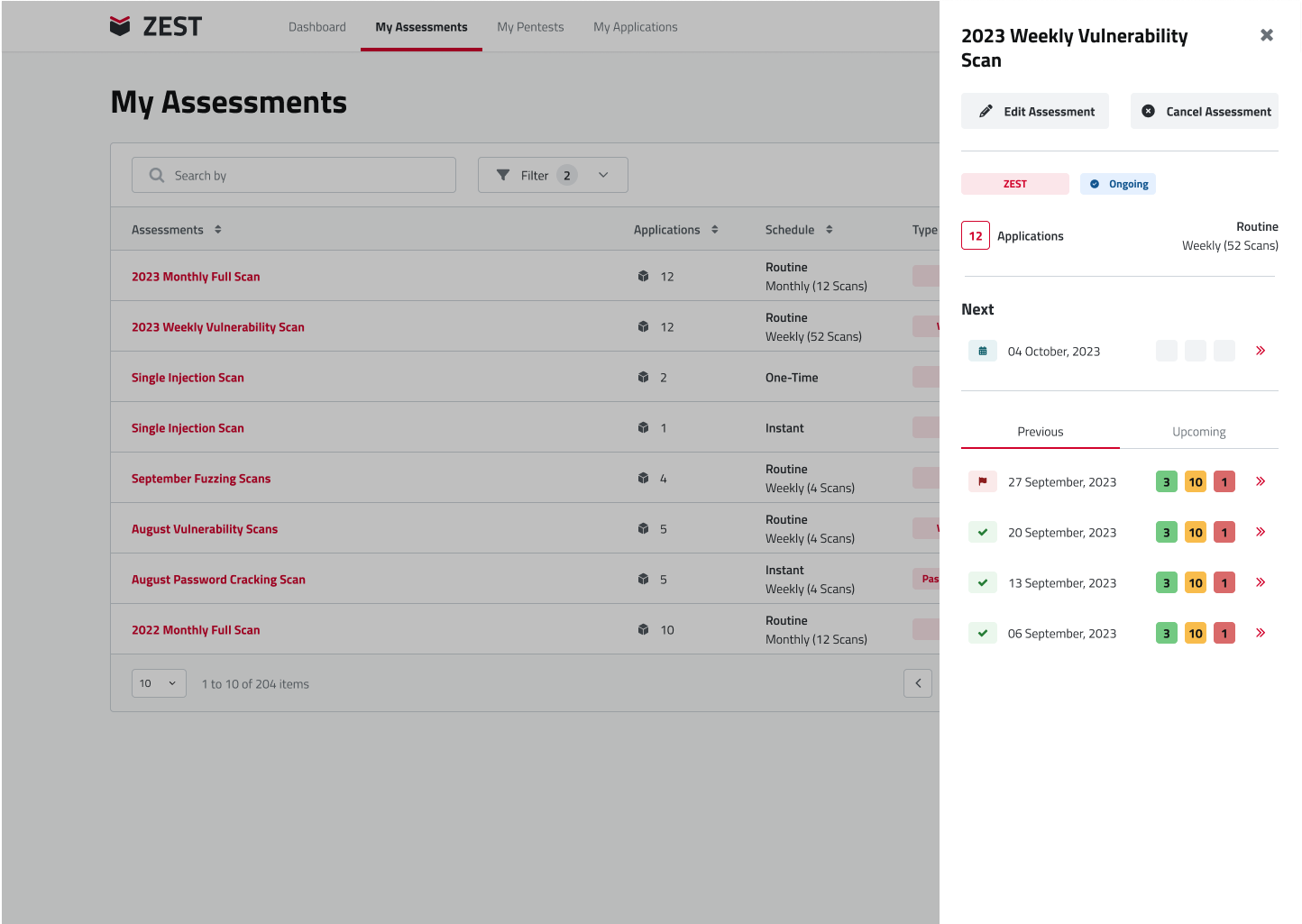Click the Cancel Assessment button

[x=1204, y=110]
